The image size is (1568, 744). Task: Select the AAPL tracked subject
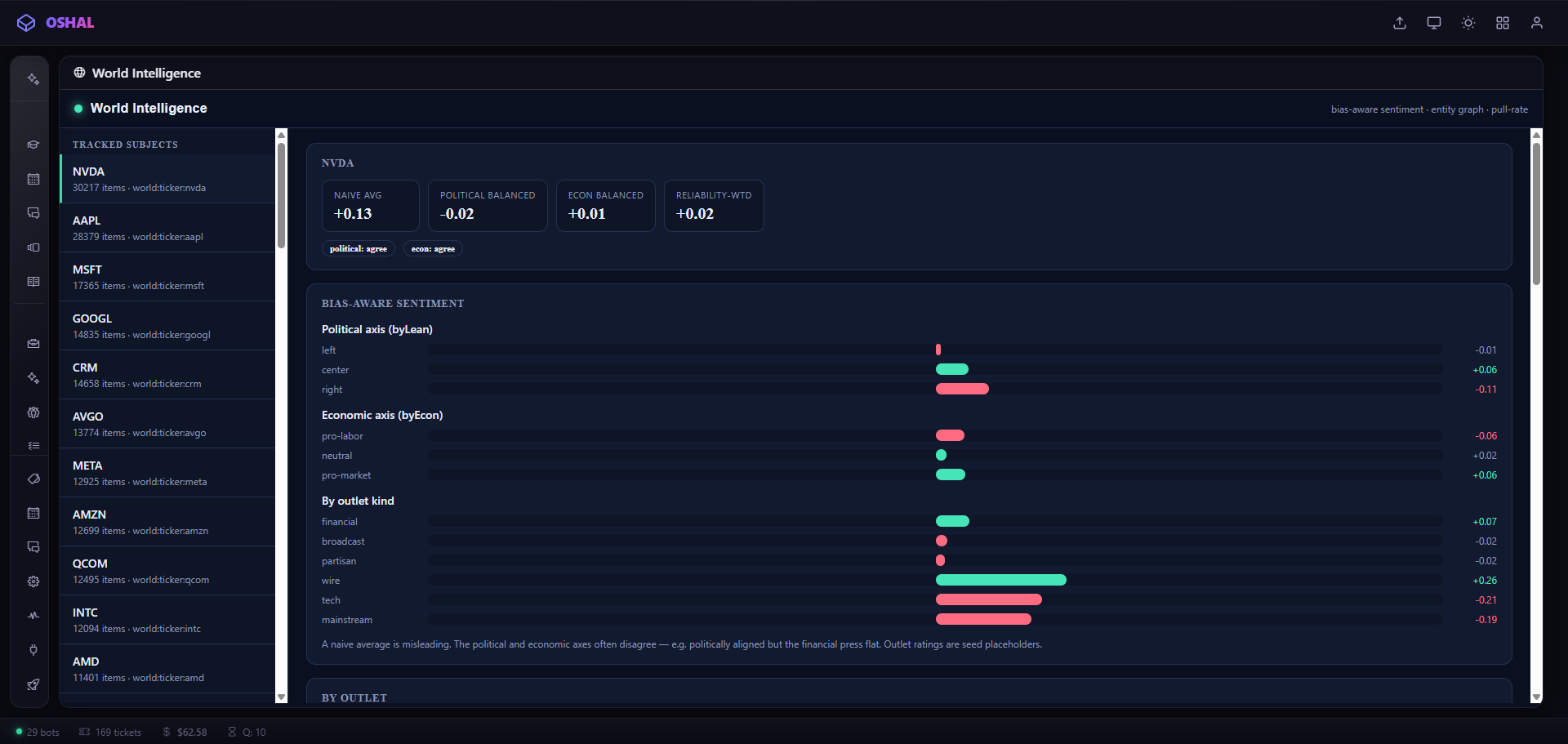tap(167, 228)
